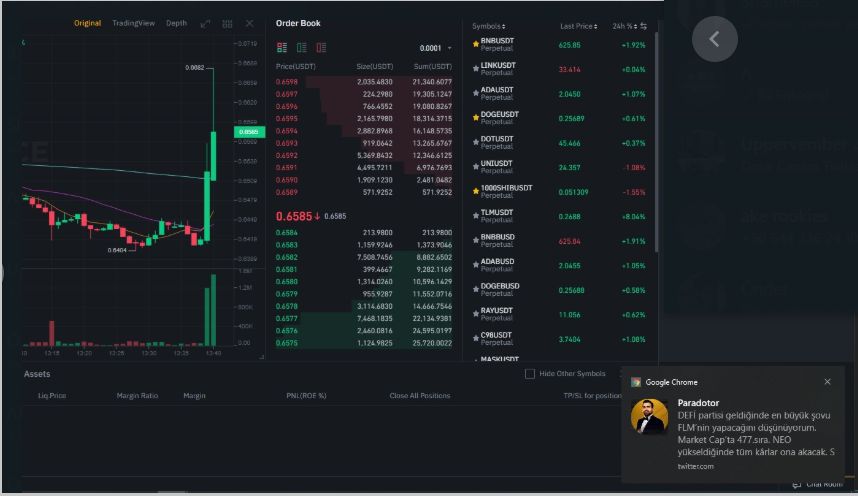The width and height of the screenshot is (858, 496).
Task: Click ask price 0.6598 in order book
Action: click(x=287, y=82)
